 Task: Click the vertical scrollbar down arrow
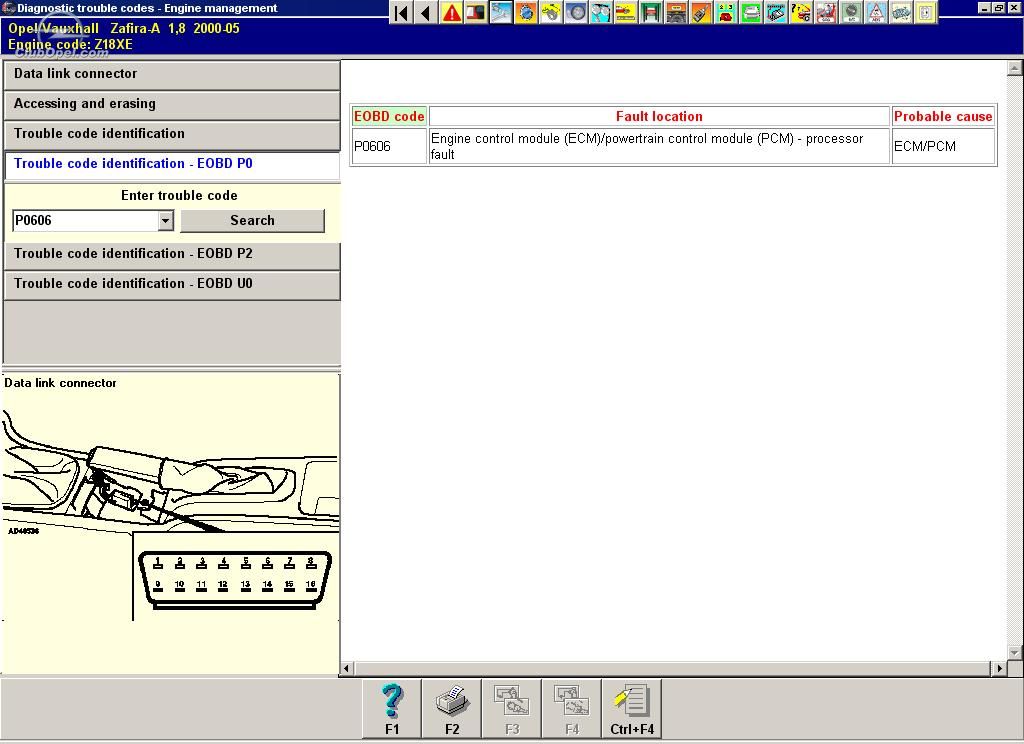click(1015, 652)
